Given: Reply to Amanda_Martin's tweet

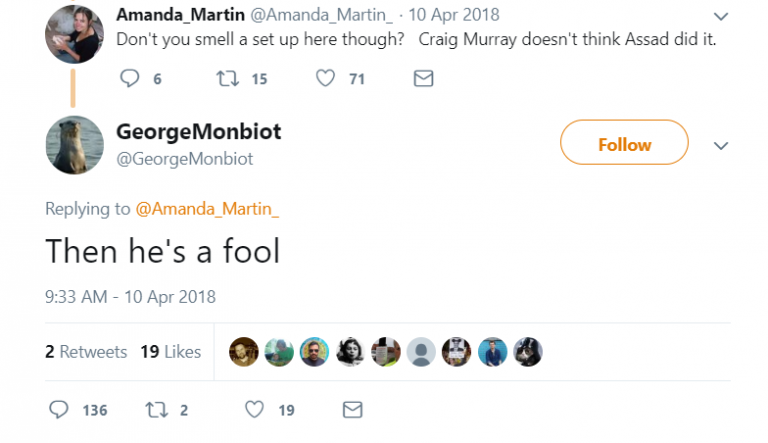Looking at the screenshot, I should click(131, 79).
